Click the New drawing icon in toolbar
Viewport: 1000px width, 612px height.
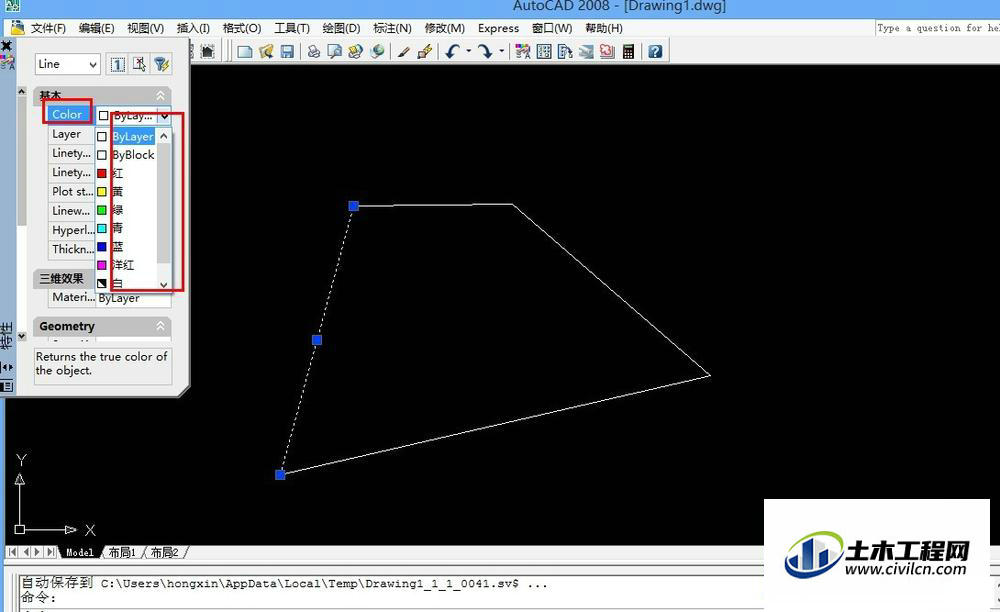[244, 52]
